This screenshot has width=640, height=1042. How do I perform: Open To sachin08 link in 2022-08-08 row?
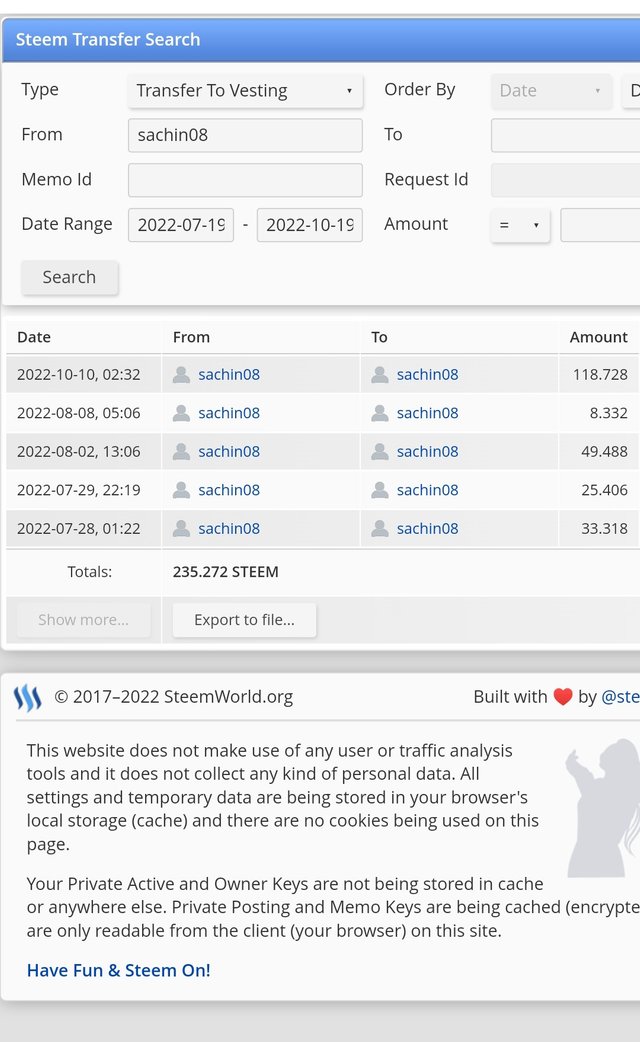[427, 413]
